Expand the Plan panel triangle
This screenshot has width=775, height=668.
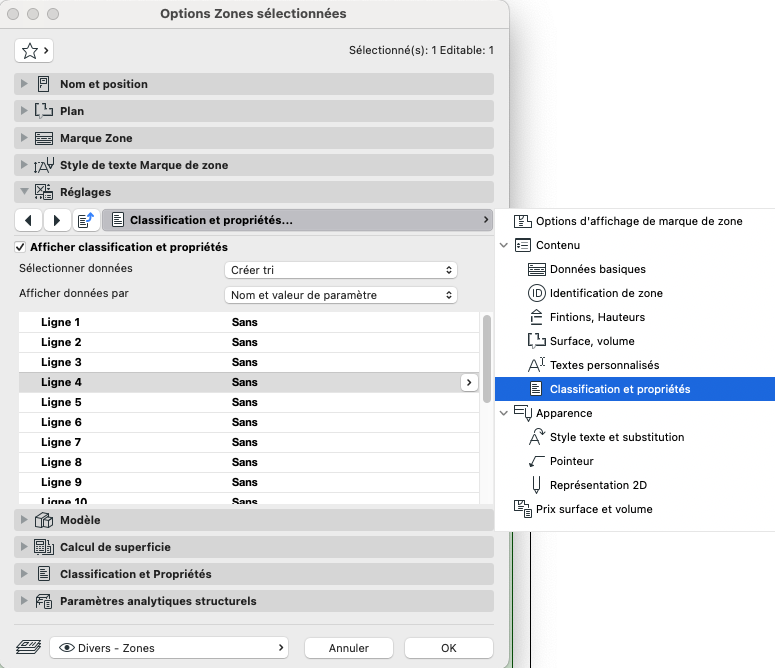pos(24,111)
